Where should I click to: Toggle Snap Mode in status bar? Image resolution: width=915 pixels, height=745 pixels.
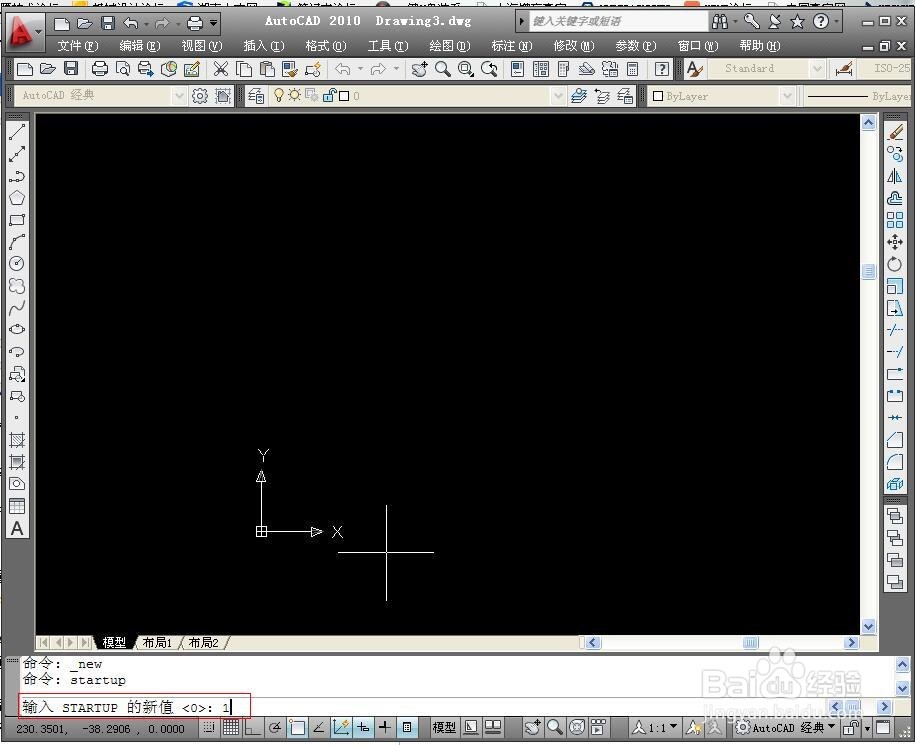[209, 727]
